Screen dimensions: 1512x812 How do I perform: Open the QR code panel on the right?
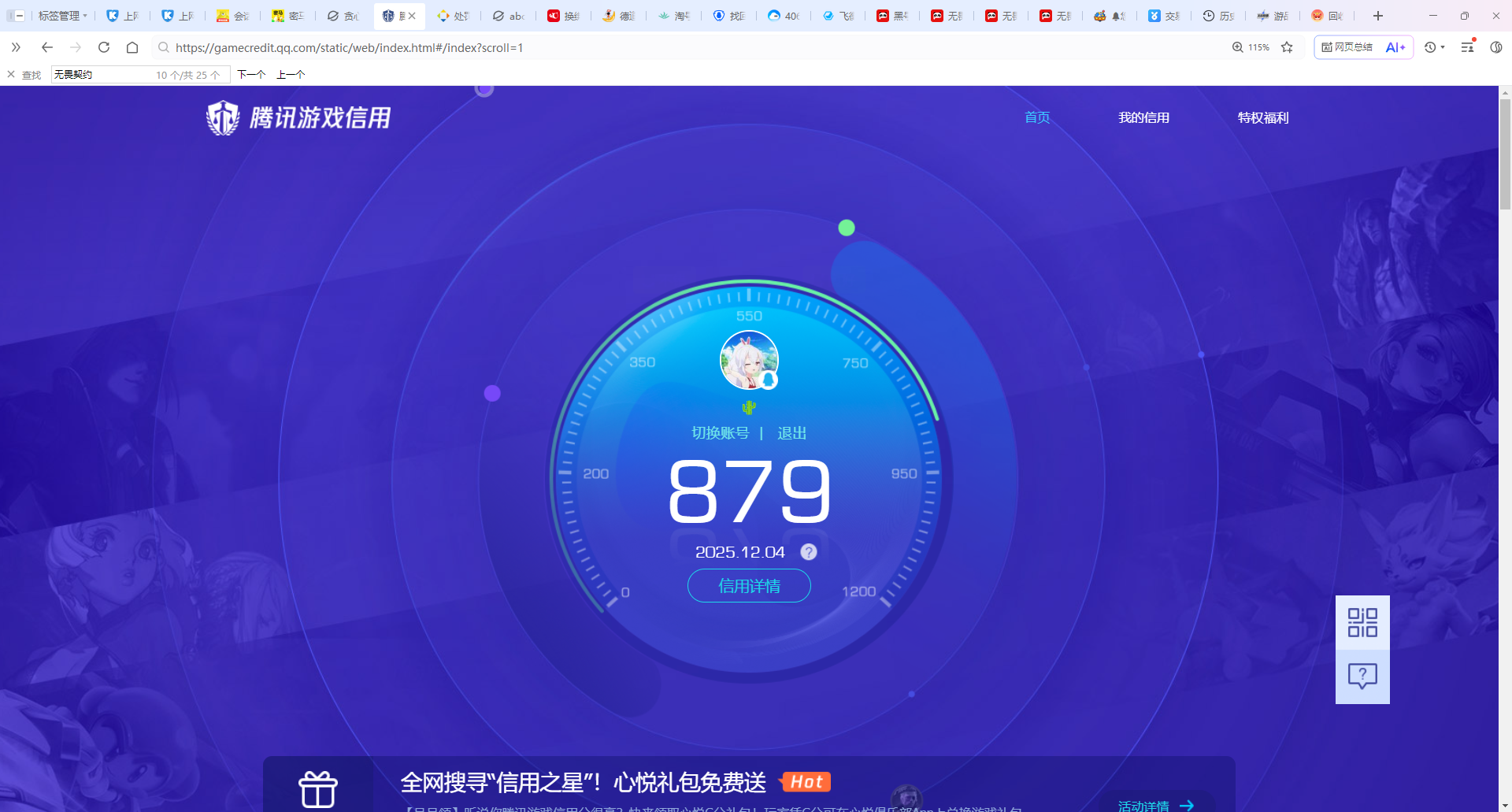pos(1362,621)
